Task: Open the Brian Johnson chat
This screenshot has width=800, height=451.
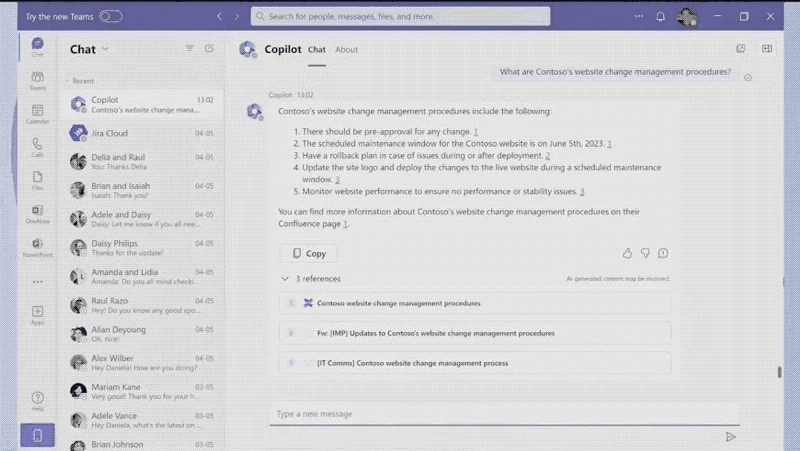Action: (142, 444)
